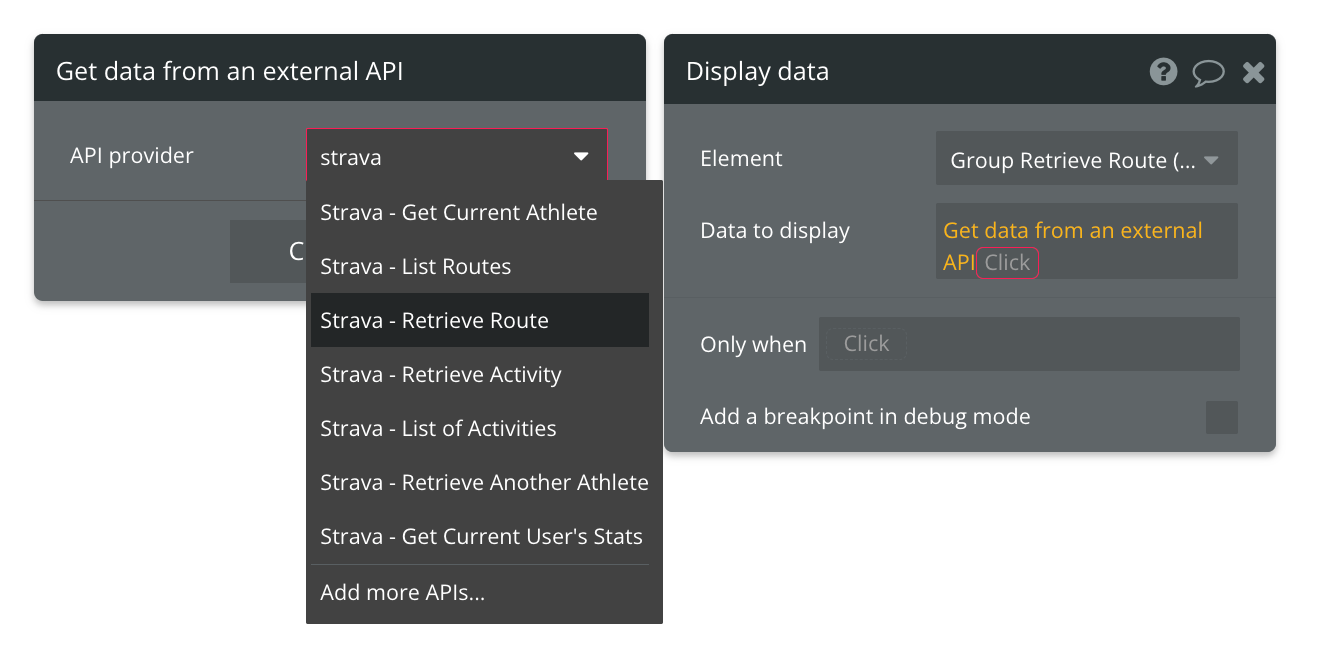Open the API provider dropdown arrow
The image size is (1322, 652).
tap(581, 157)
